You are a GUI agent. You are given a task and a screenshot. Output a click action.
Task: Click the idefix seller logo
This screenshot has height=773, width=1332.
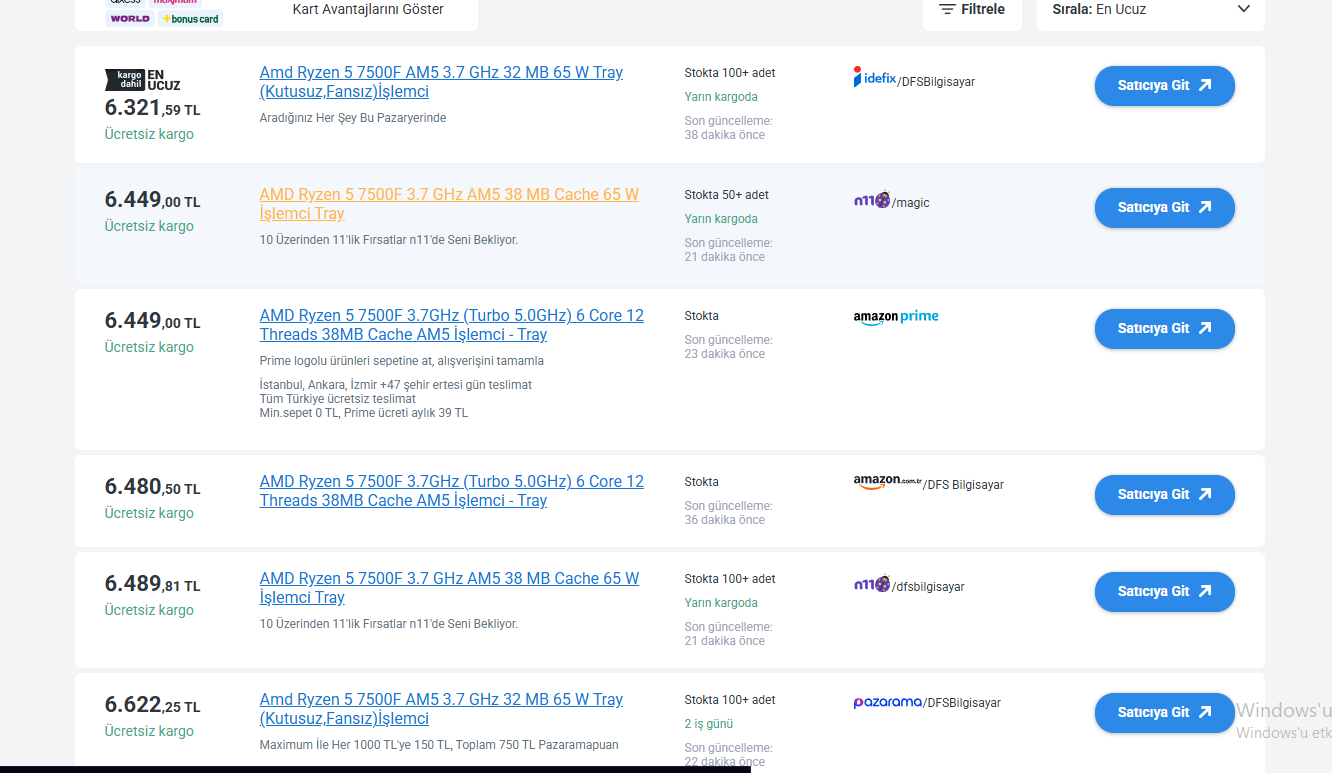[x=875, y=77]
